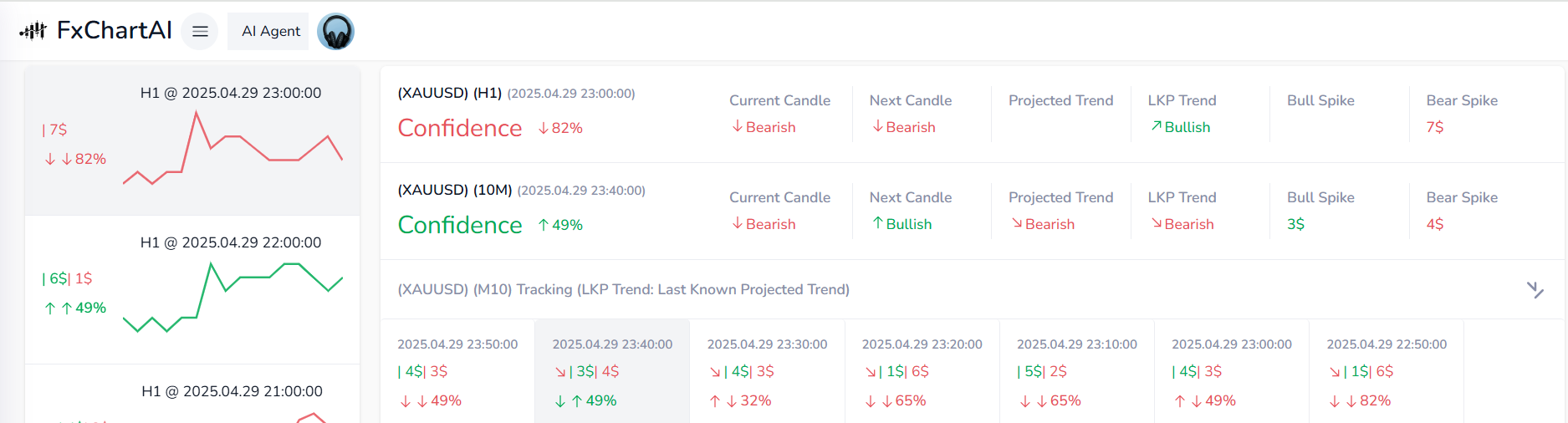Click the AI Agent button
1568x423 pixels.
tap(270, 32)
